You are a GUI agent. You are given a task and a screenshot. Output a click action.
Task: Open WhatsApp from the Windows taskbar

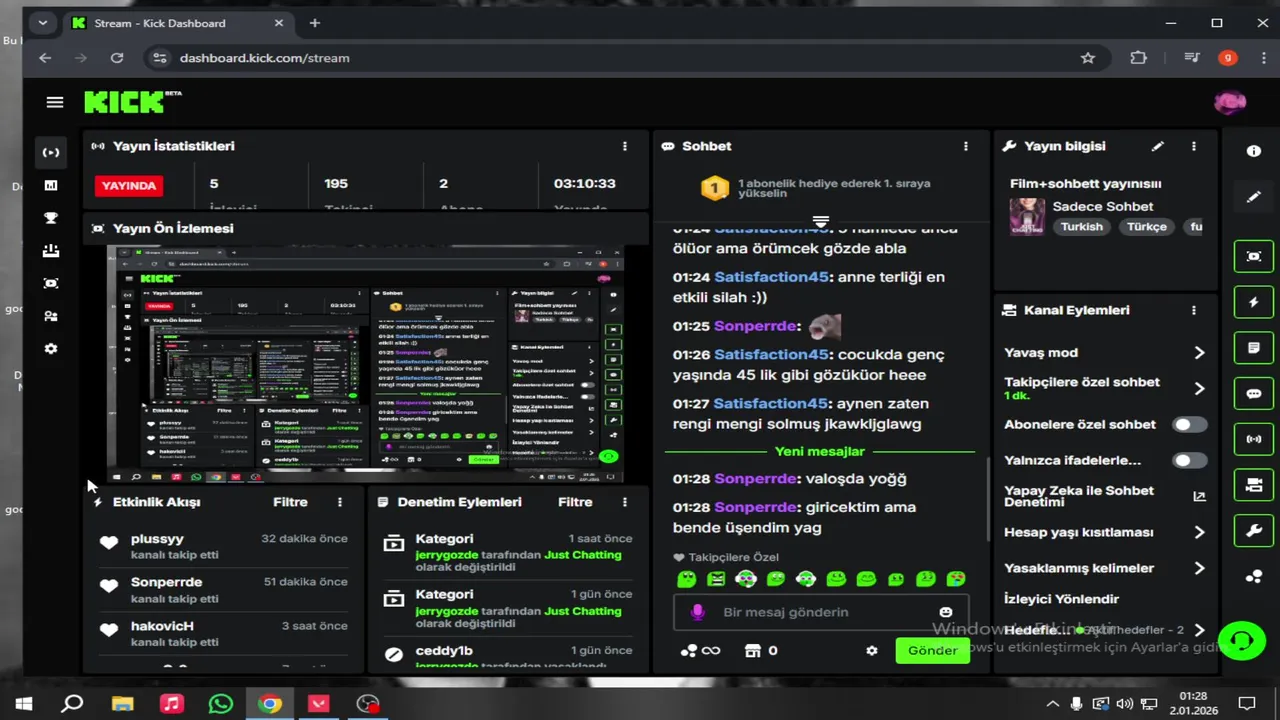point(220,704)
